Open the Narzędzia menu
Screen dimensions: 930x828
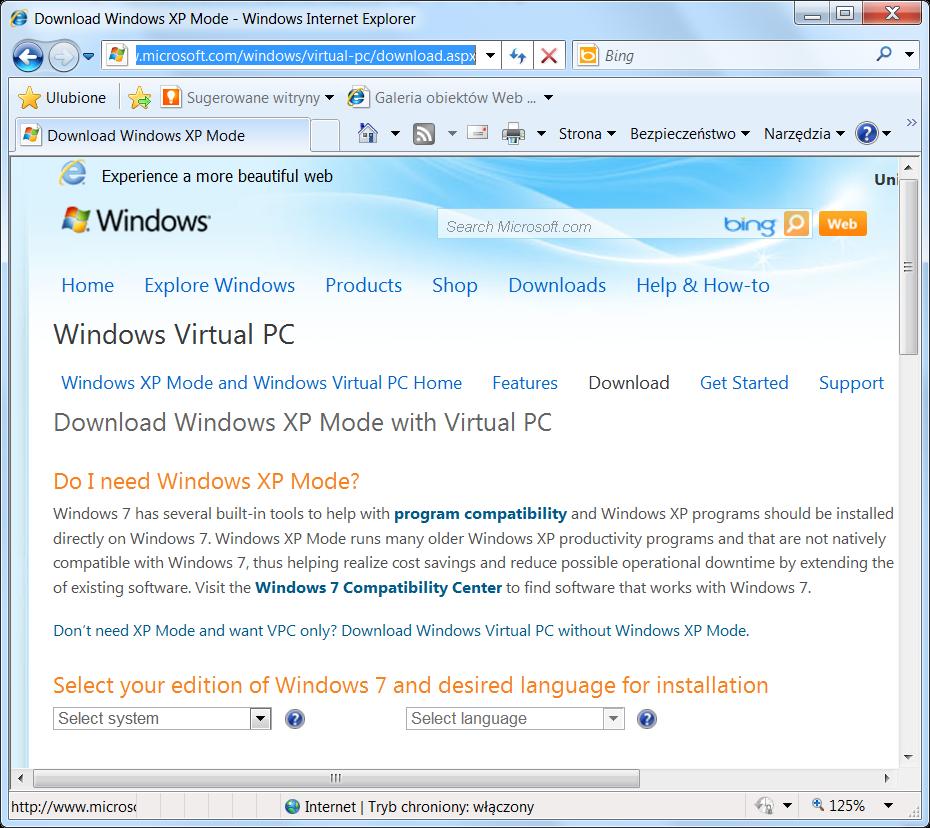[804, 134]
